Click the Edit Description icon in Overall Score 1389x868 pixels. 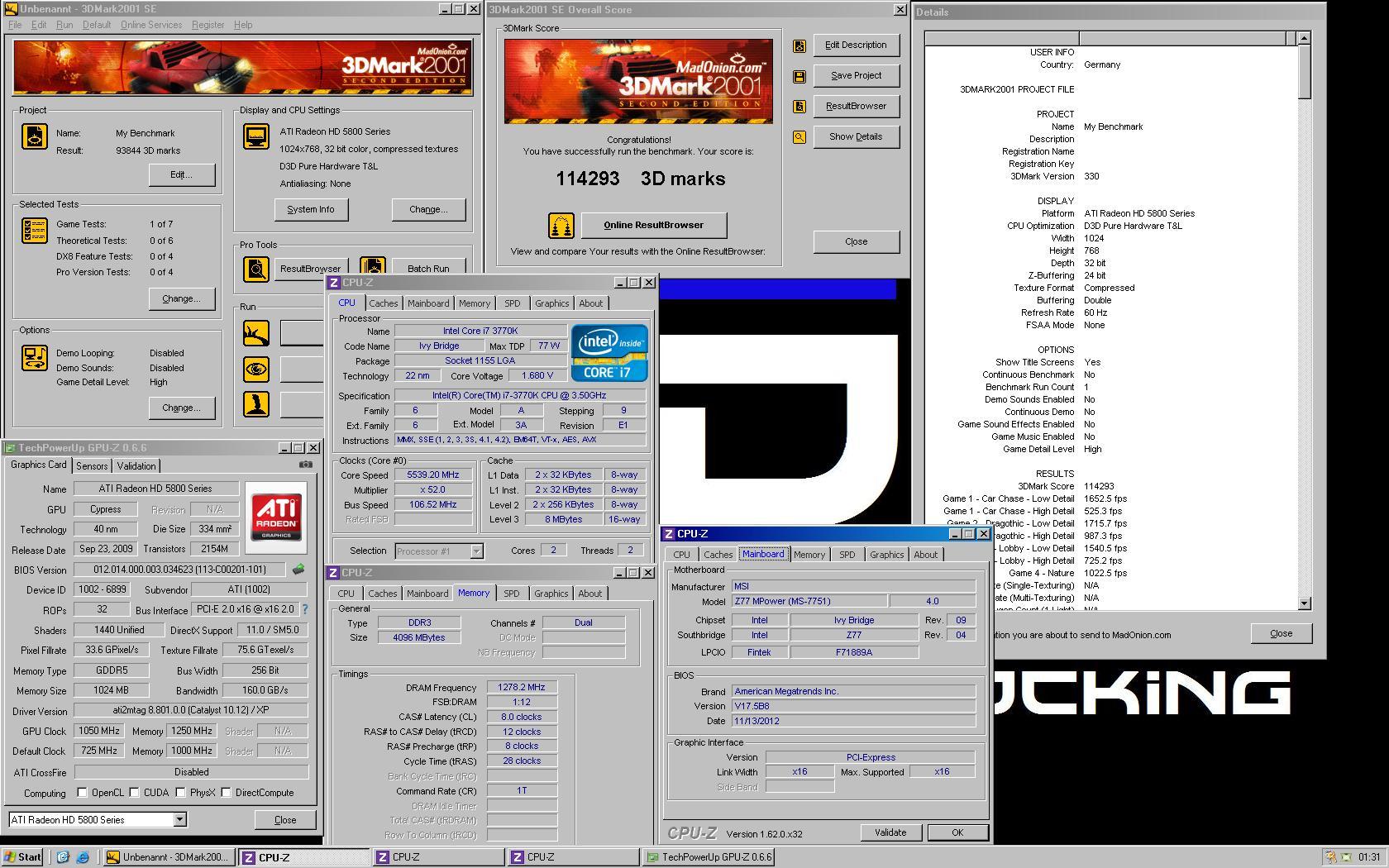point(800,46)
